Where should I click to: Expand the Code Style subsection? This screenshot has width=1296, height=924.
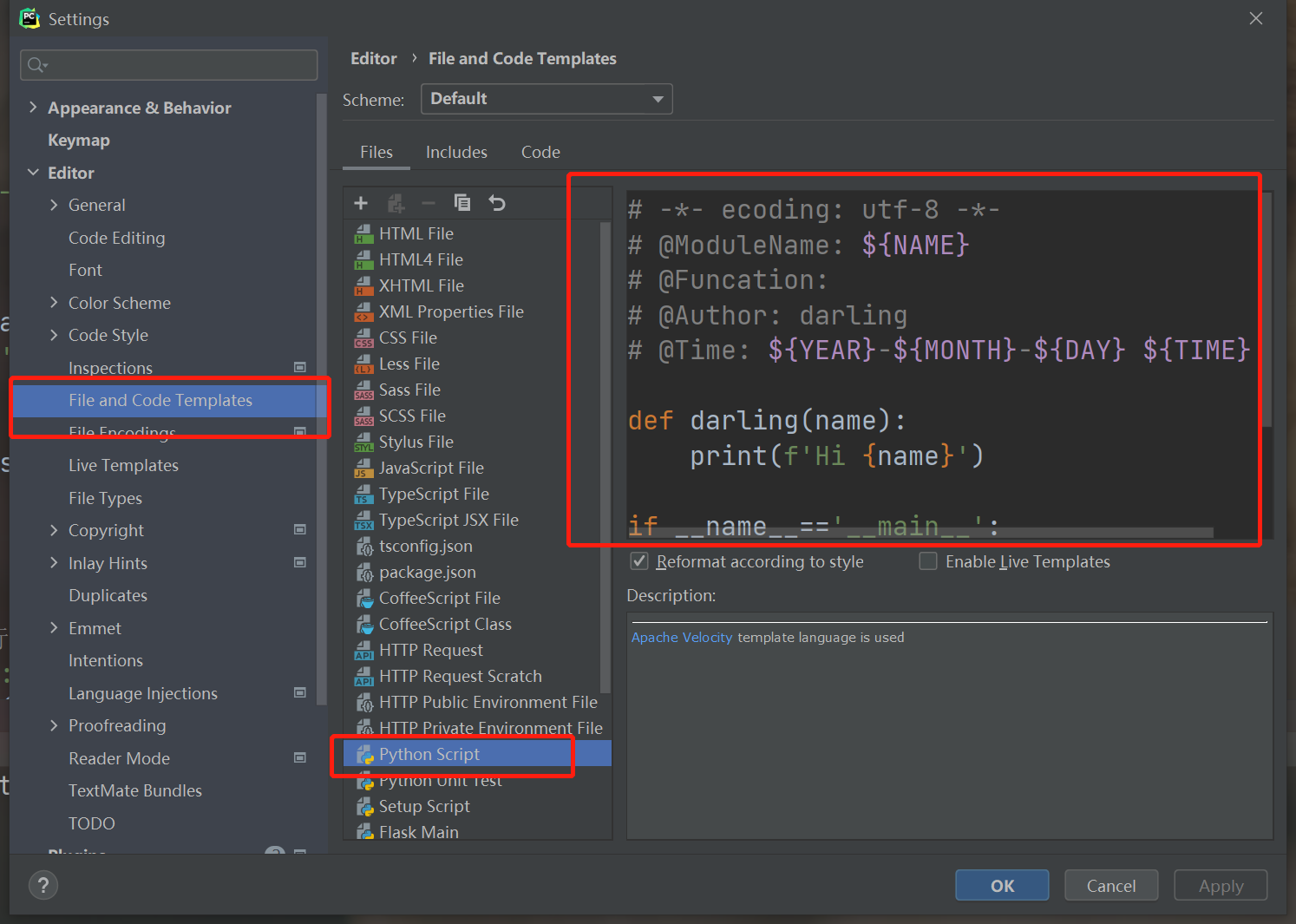(54, 335)
